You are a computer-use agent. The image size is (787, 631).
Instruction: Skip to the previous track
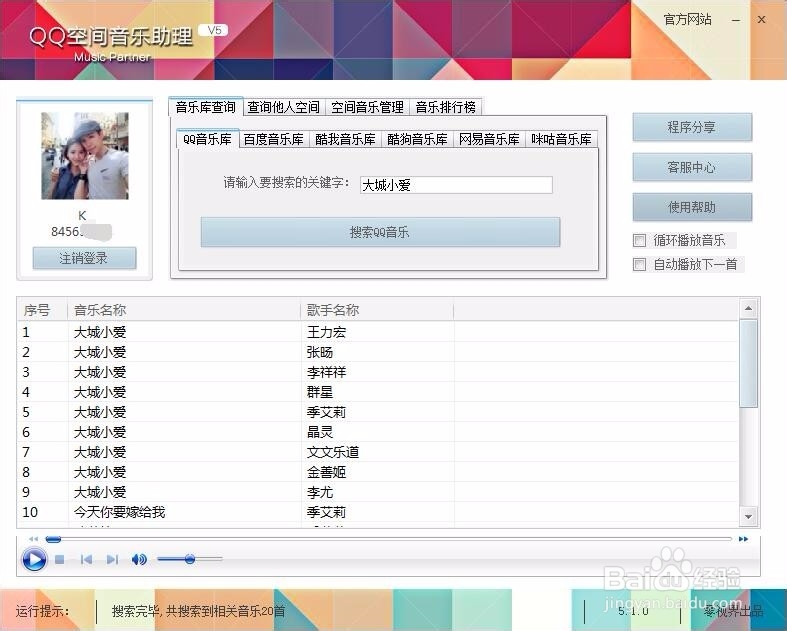coord(86,559)
